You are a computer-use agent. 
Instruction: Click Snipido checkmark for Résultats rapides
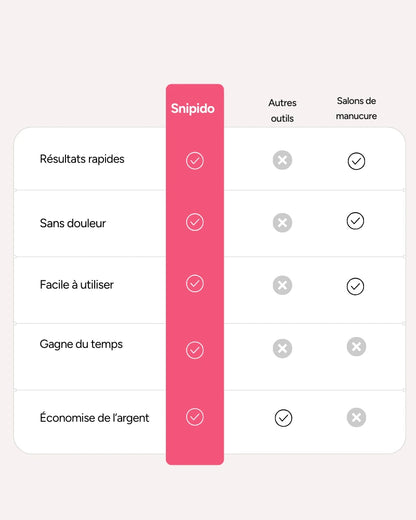pyautogui.click(x=195, y=161)
